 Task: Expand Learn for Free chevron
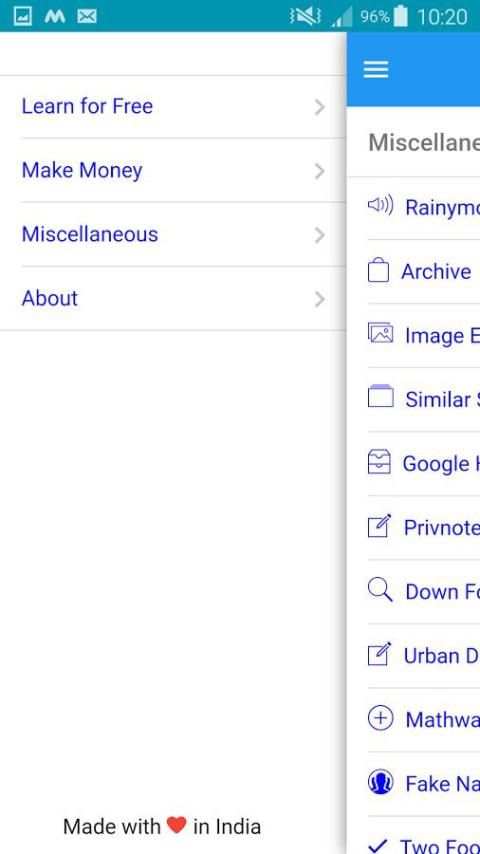pyautogui.click(x=320, y=107)
